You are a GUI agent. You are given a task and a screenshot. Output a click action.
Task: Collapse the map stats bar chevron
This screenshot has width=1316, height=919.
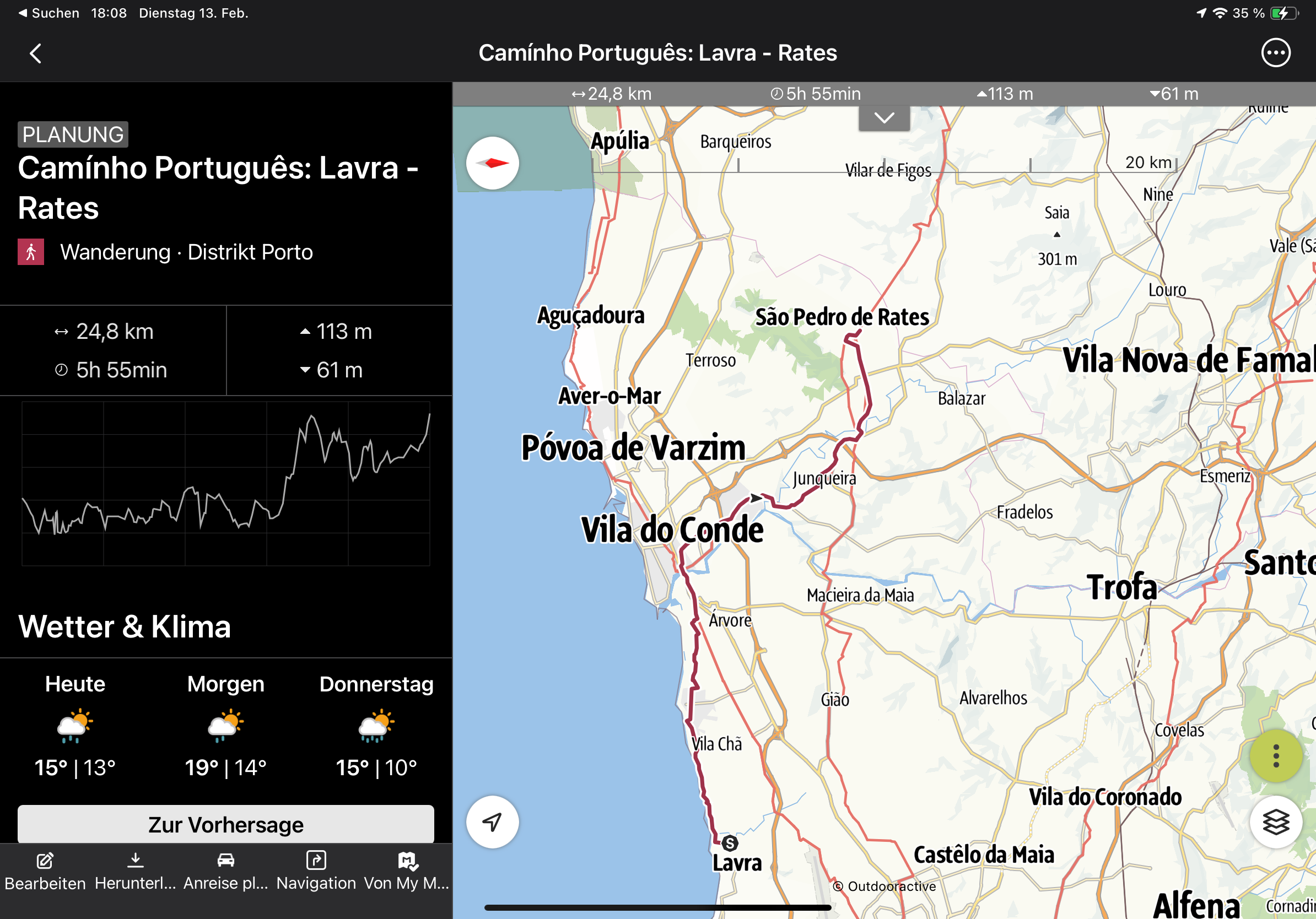(x=884, y=118)
